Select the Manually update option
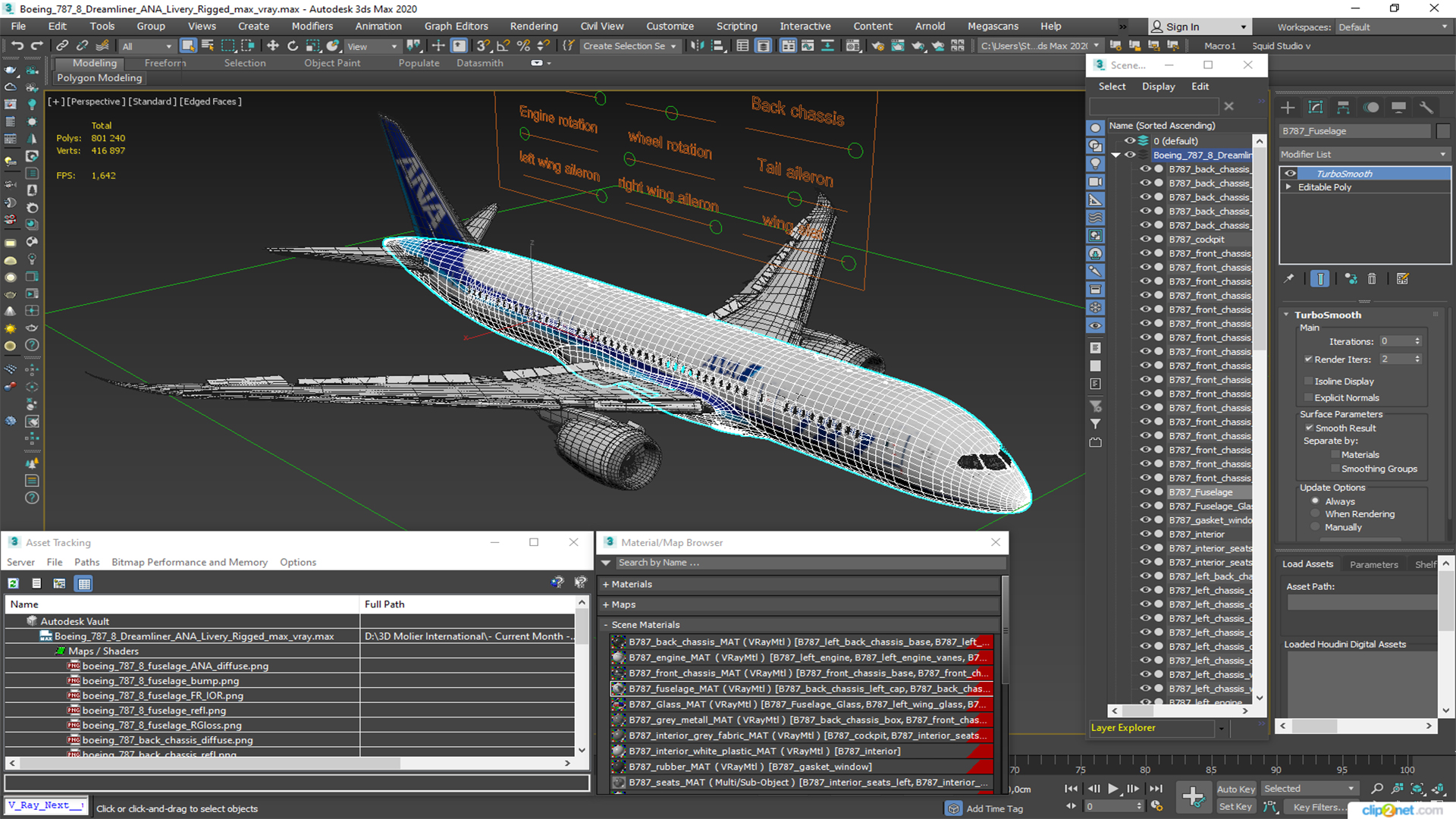Screen dimensions: 1456x819 (x=1316, y=527)
